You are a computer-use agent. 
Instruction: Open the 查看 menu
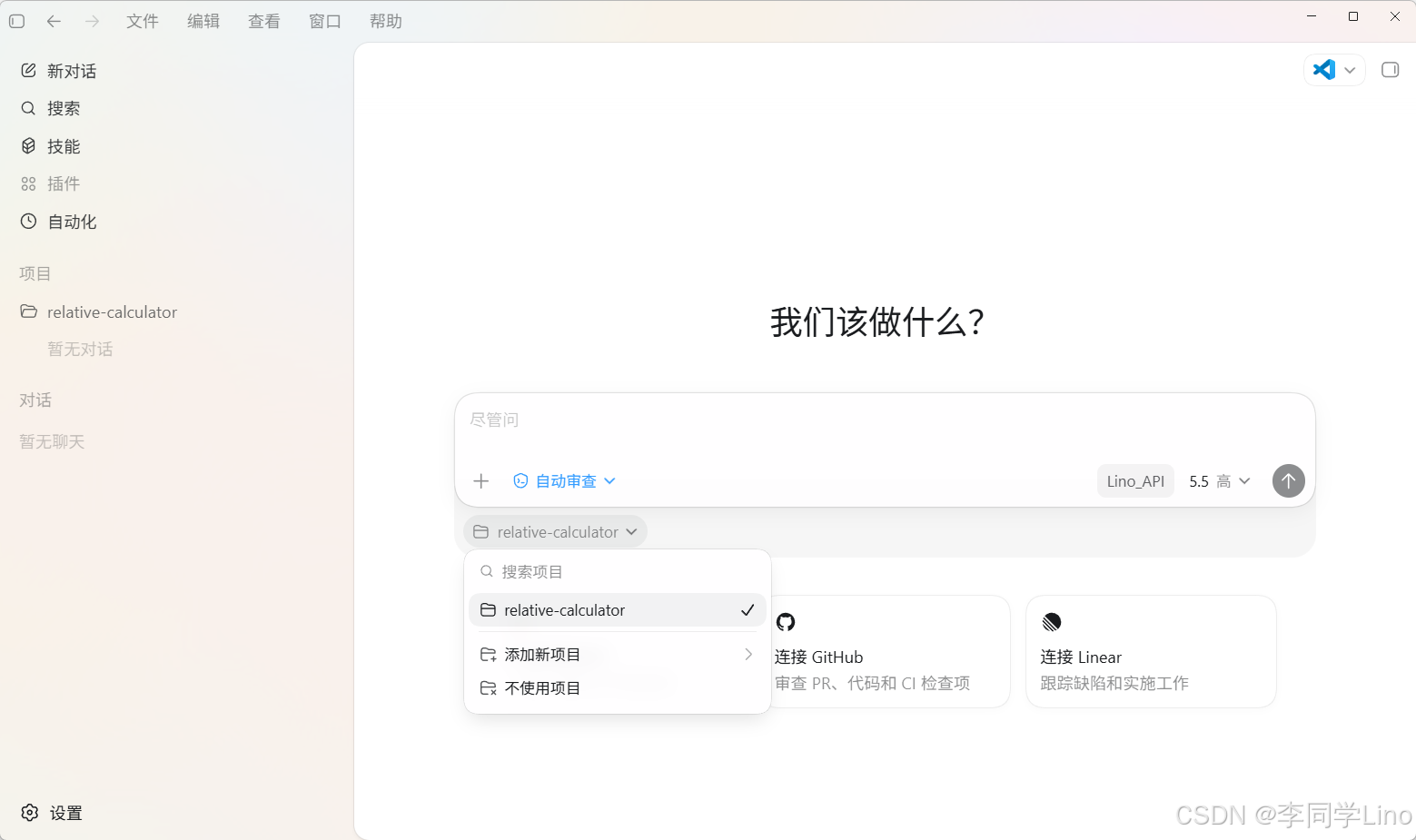pos(264,21)
